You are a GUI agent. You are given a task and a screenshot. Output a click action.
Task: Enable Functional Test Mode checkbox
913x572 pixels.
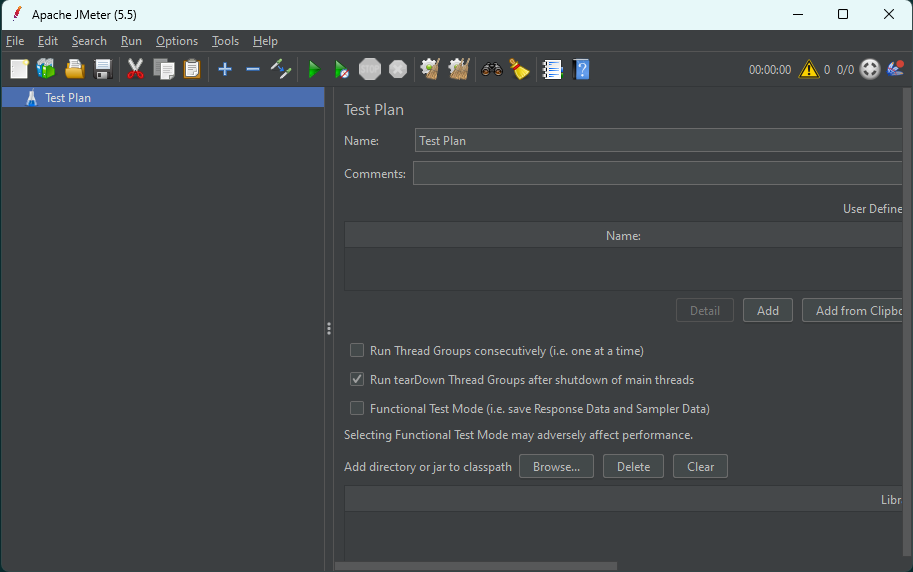(x=357, y=409)
